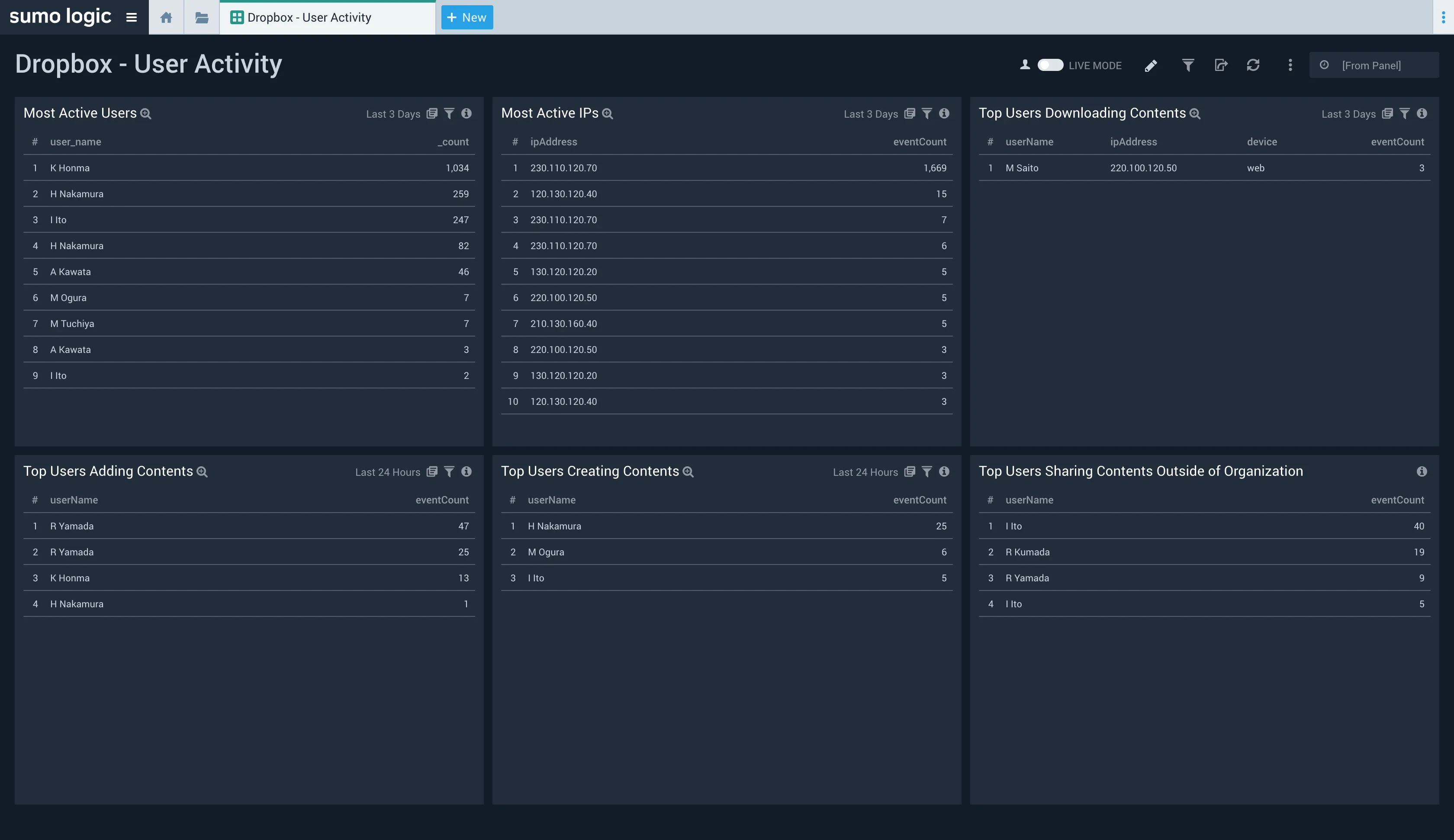The image size is (1454, 840).
Task: Select R Kumada row in Sharing Contents
Action: pyautogui.click(x=1205, y=552)
